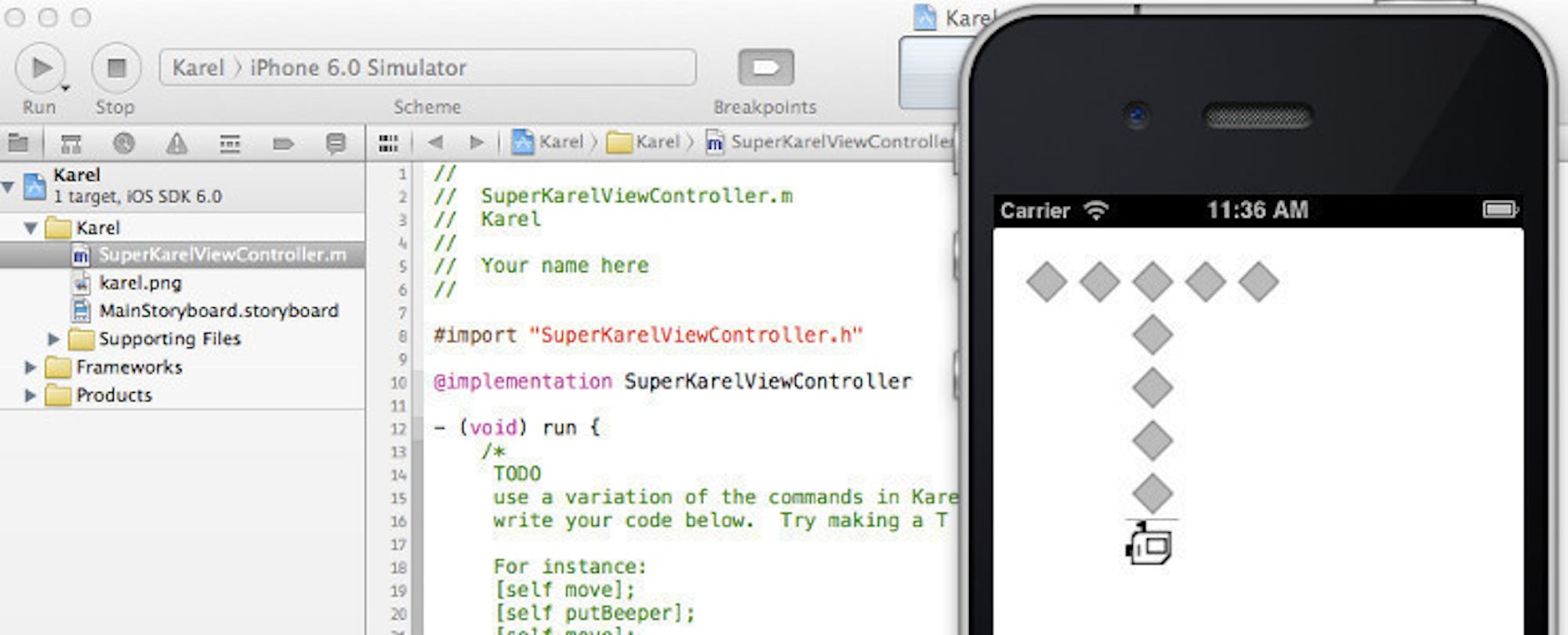This screenshot has width=1568, height=635.
Task: Click the simulator battery icon
Action: click(1501, 209)
